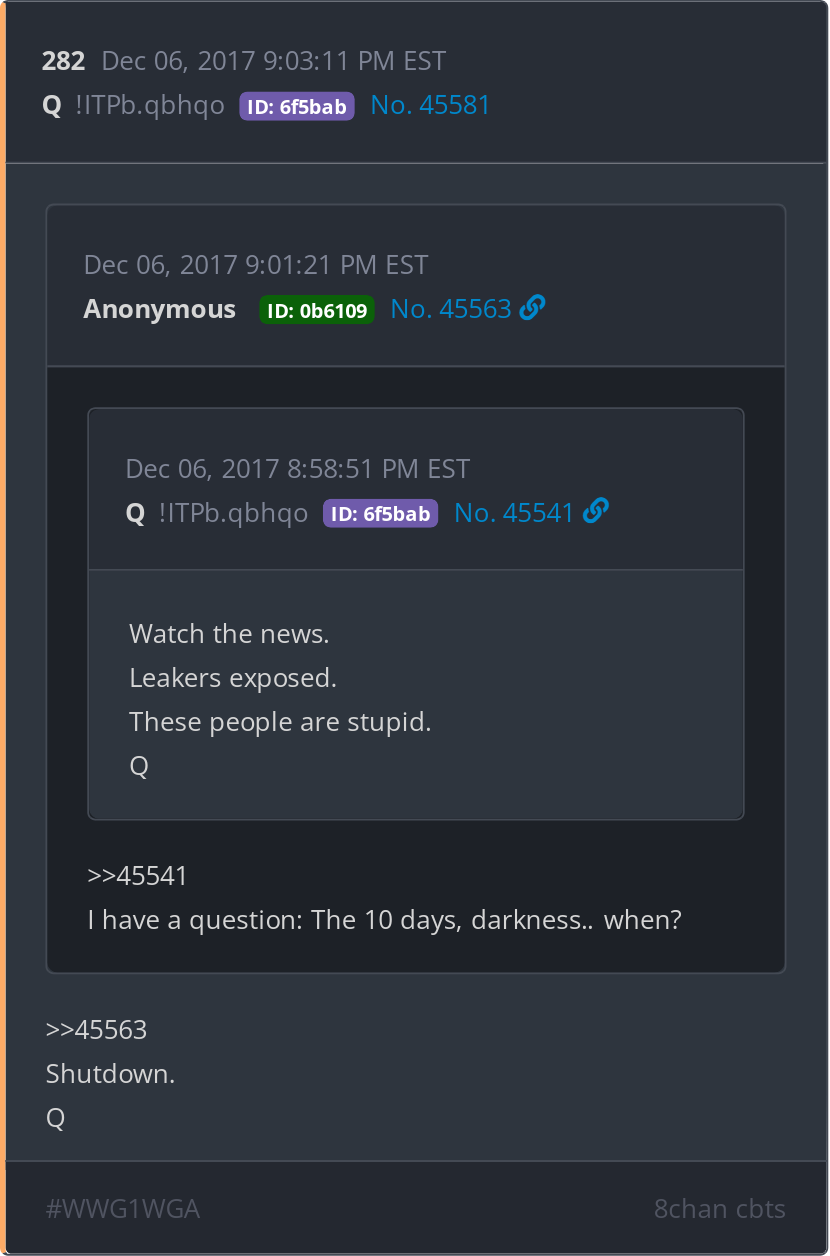Click the !ITPb.qbhqo tripcode in header
The height and width of the screenshot is (1256, 830).
150,105
